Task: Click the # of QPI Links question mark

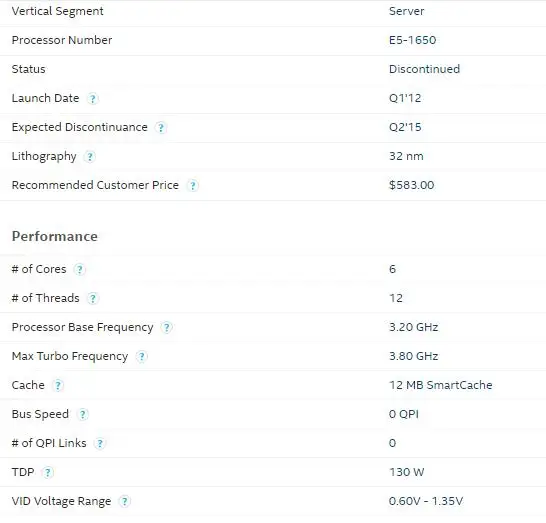Action: (x=100, y=444)
